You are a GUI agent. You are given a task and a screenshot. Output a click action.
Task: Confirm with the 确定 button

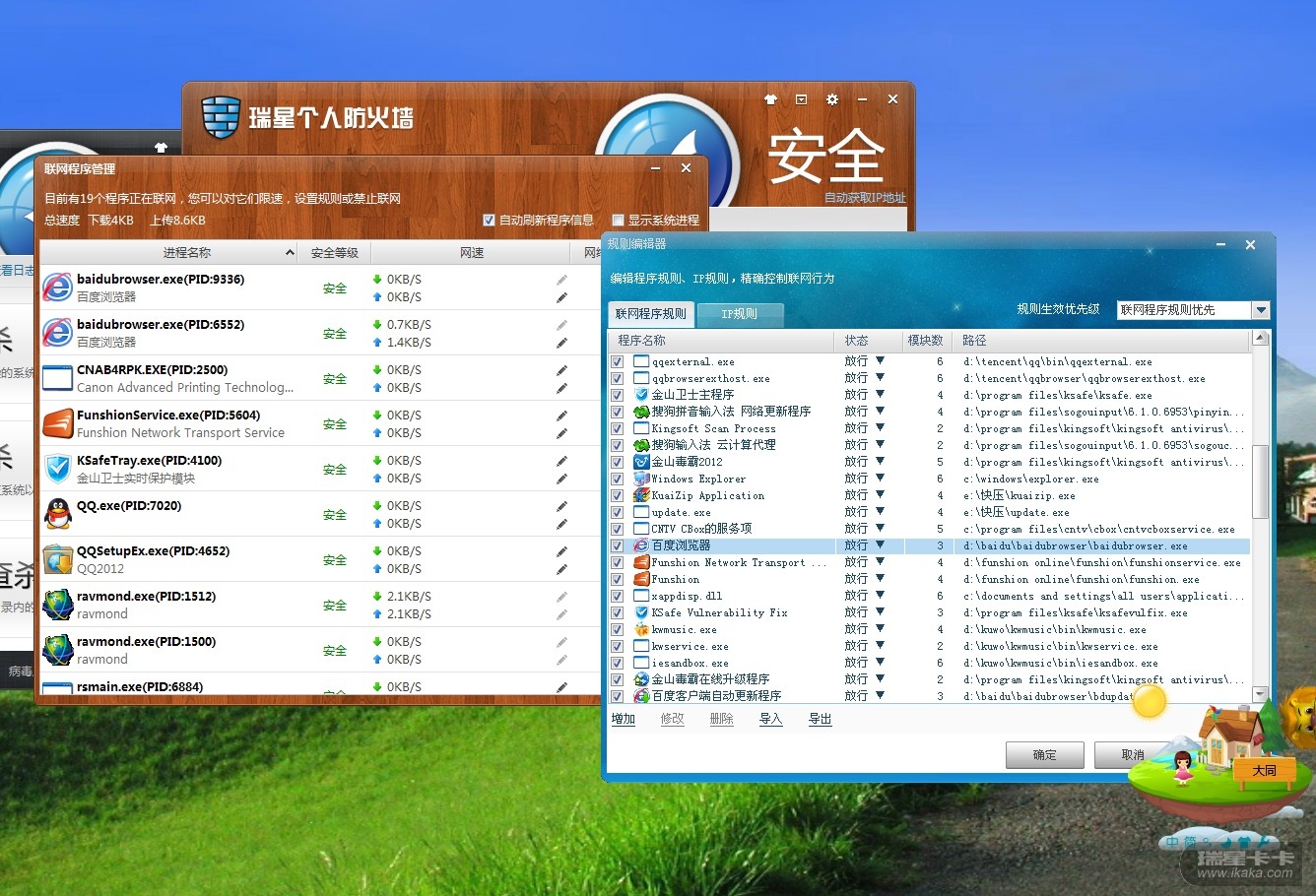(1045, 755)
